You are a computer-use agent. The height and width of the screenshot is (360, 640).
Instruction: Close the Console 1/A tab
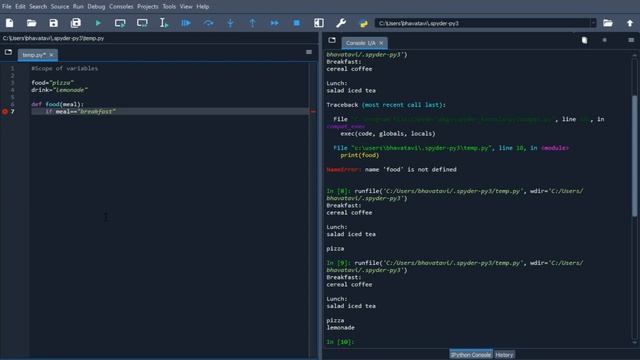(x=381, y=43)
